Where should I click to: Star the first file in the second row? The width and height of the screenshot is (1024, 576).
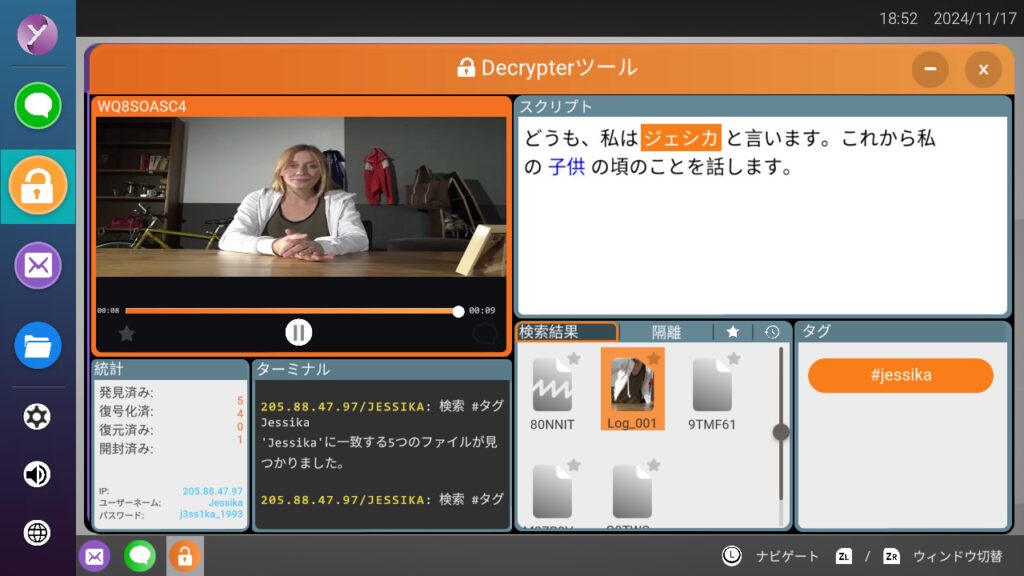pyautogui.click(x=574, y=465)
